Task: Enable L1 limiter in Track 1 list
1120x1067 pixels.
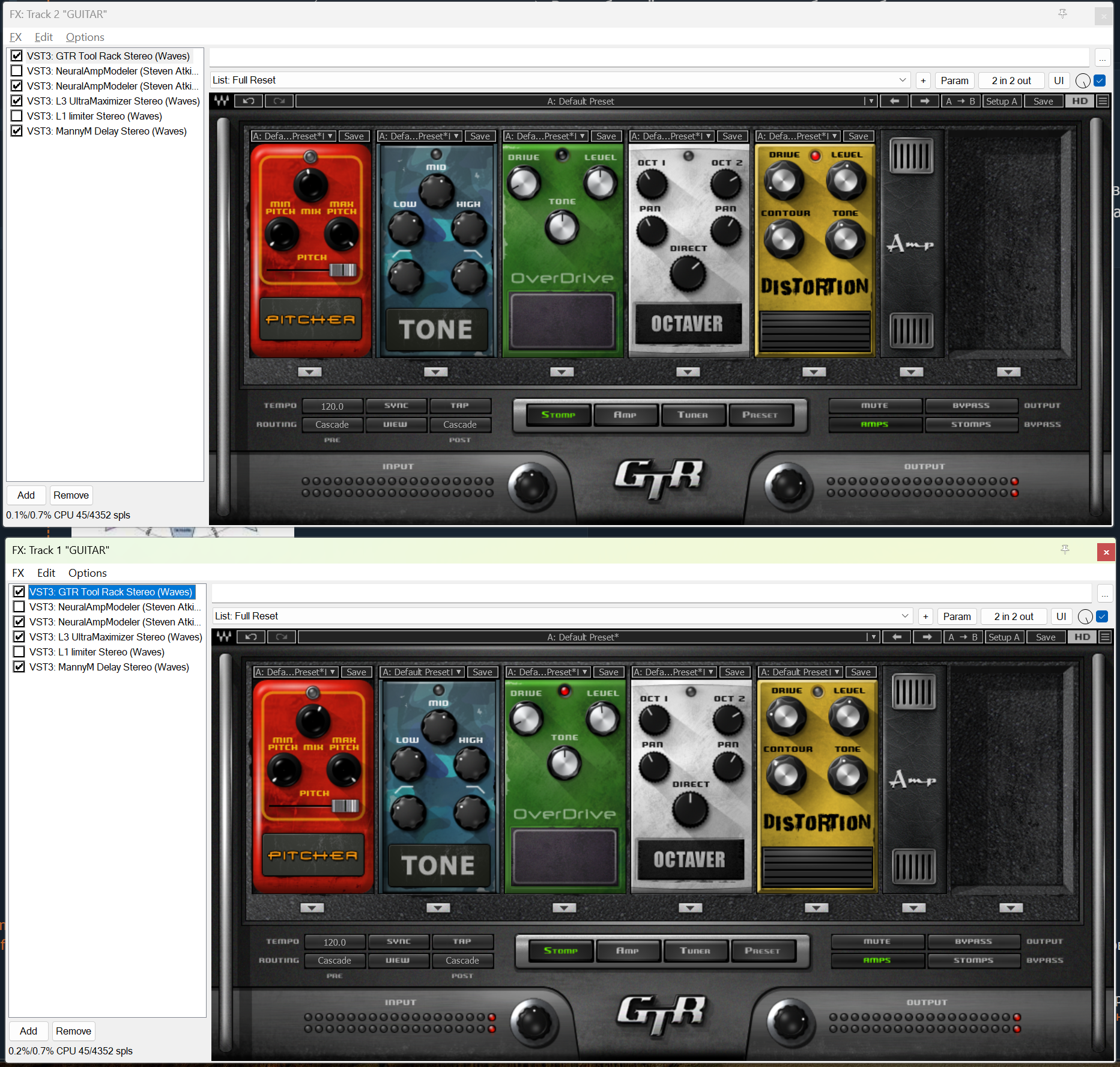Action: (19, 652)
